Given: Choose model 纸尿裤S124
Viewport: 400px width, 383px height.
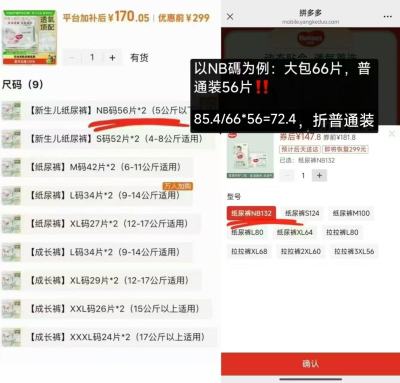Looking at the screenshot, I should [302, 213].
